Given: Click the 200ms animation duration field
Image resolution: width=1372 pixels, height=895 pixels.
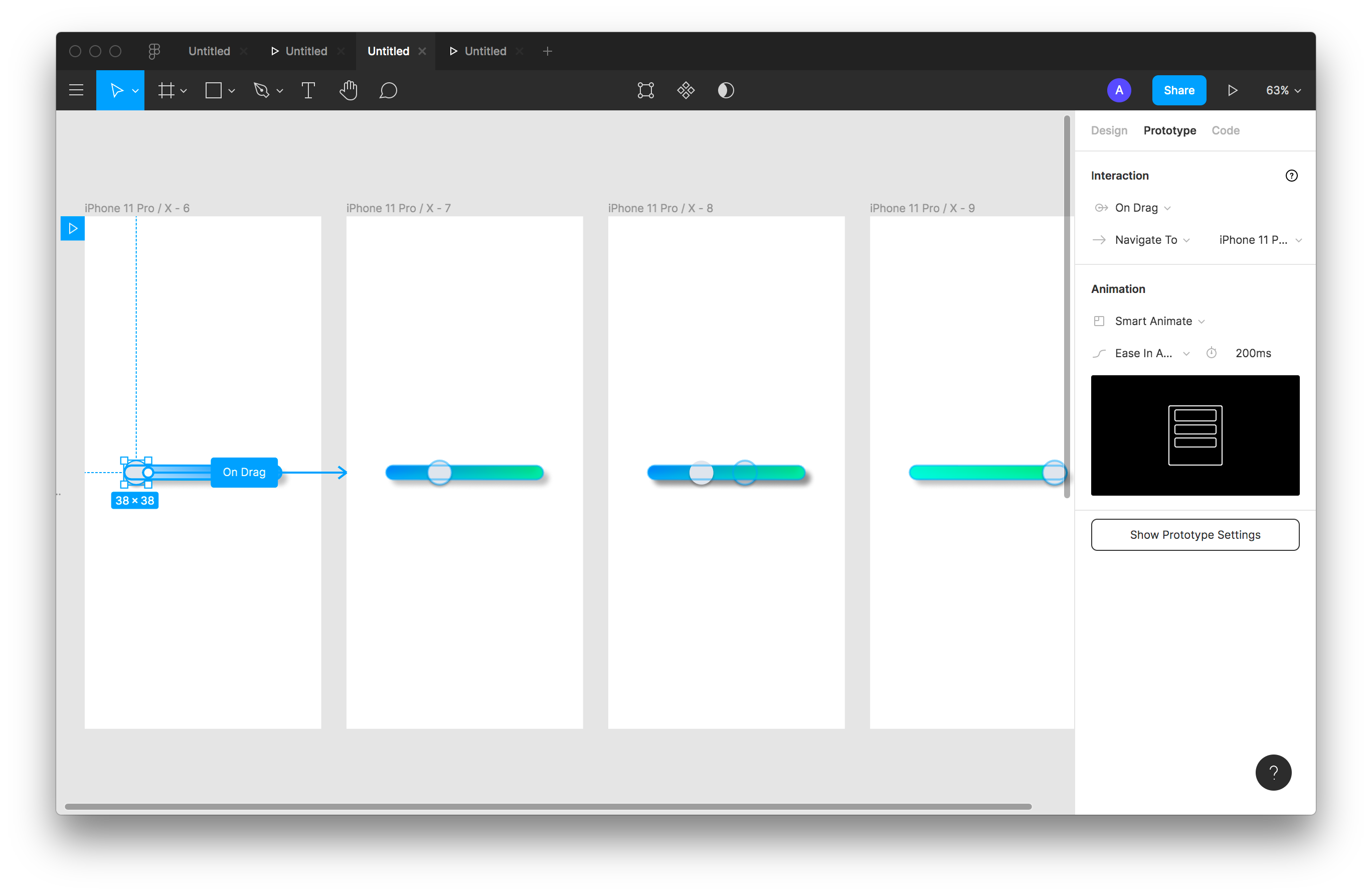Looking at the screenshot, I should (x=1253, y=352).
